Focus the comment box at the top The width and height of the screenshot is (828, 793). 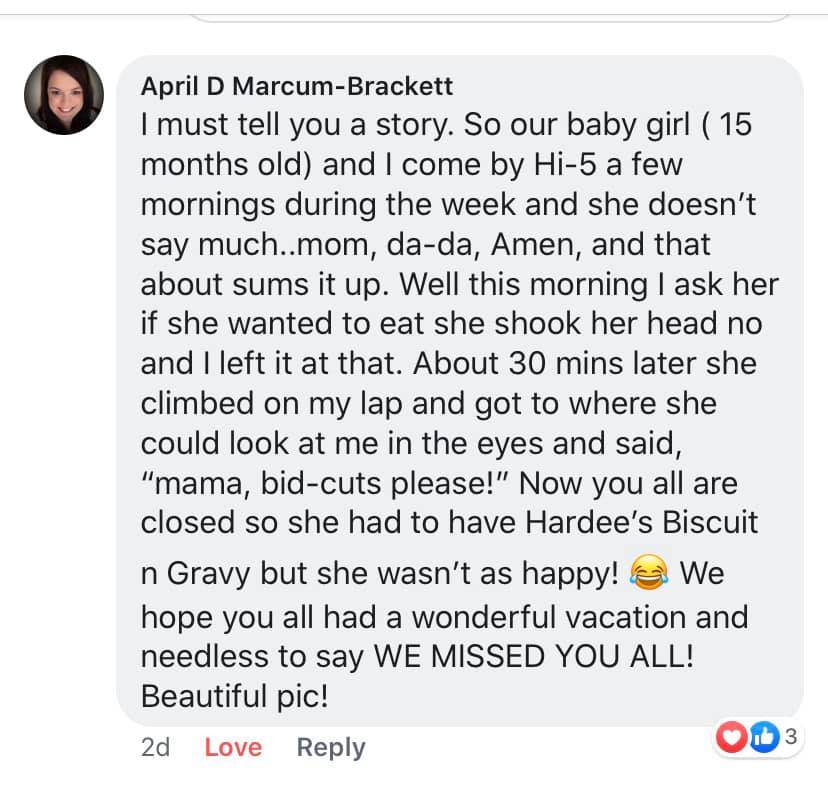490,12
